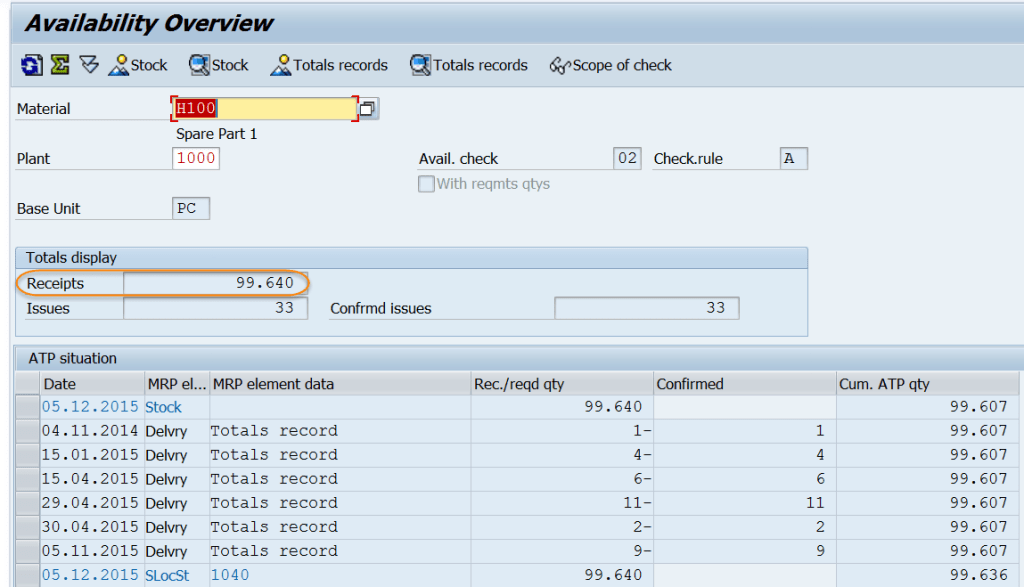Open the Material field matchcode dropdown
Viewport: 1024px width, 587px height.
point(367,108)
